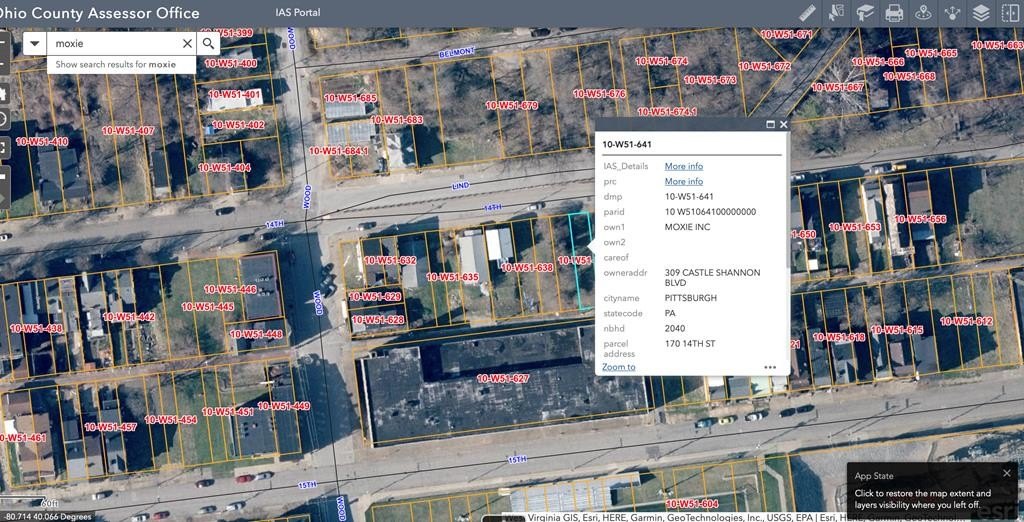Maximize the parcel info popup

[x=771, y=125]
